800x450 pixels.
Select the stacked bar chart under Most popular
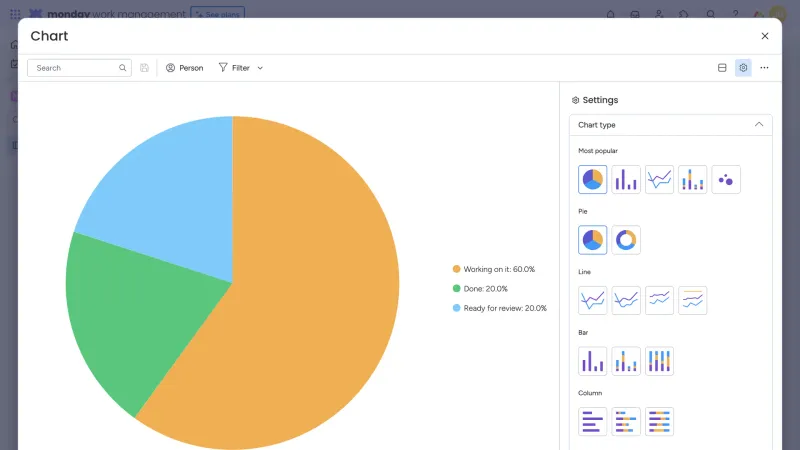pyautogui.click(x=692, y=180)
